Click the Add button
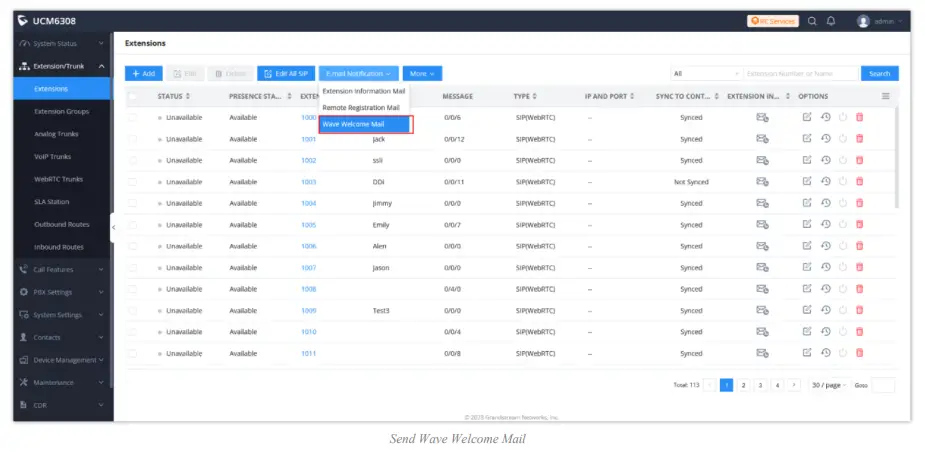This screenshot has height=457, width=925. [143, 74]
